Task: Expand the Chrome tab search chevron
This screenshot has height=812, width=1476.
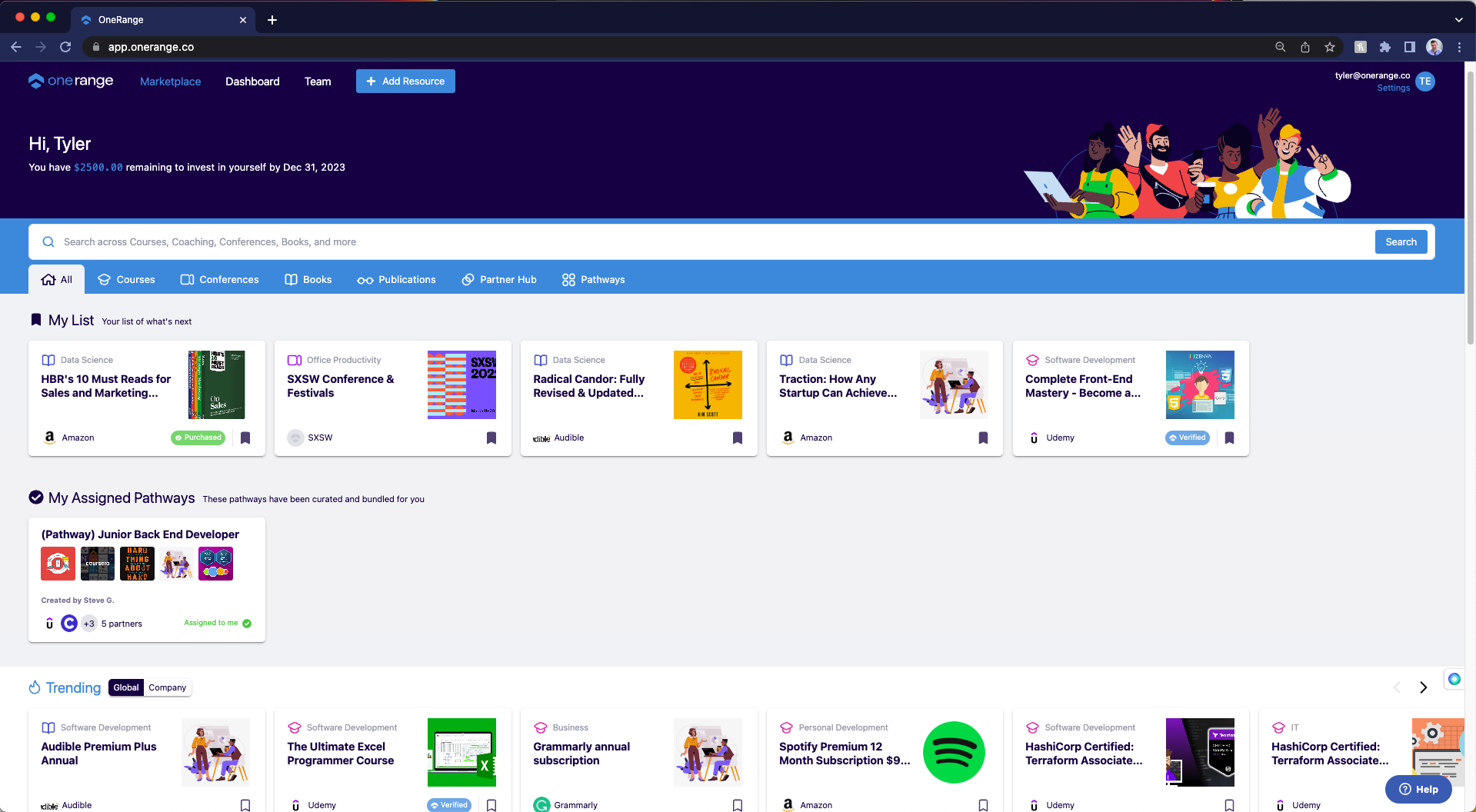Action: click(x=1458, y=20)
